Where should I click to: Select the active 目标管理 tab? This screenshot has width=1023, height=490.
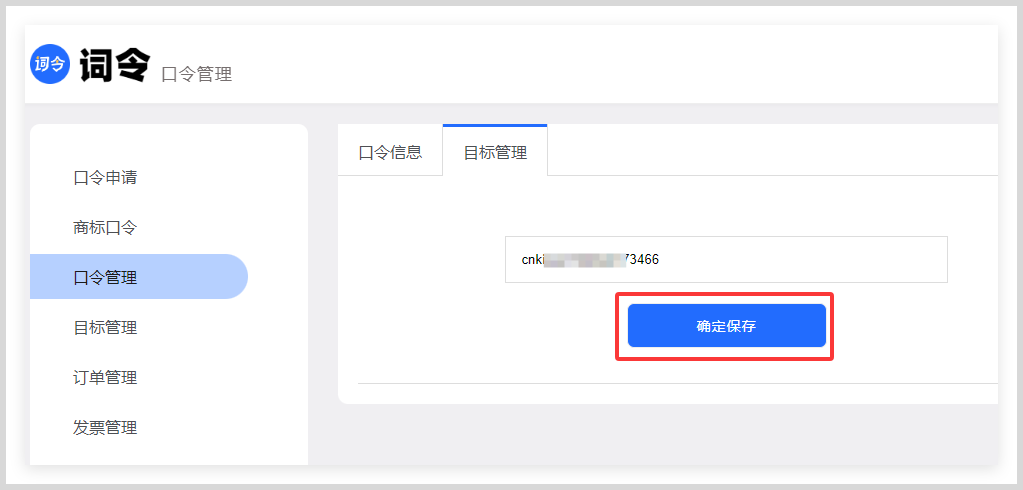tap(495, 151)
